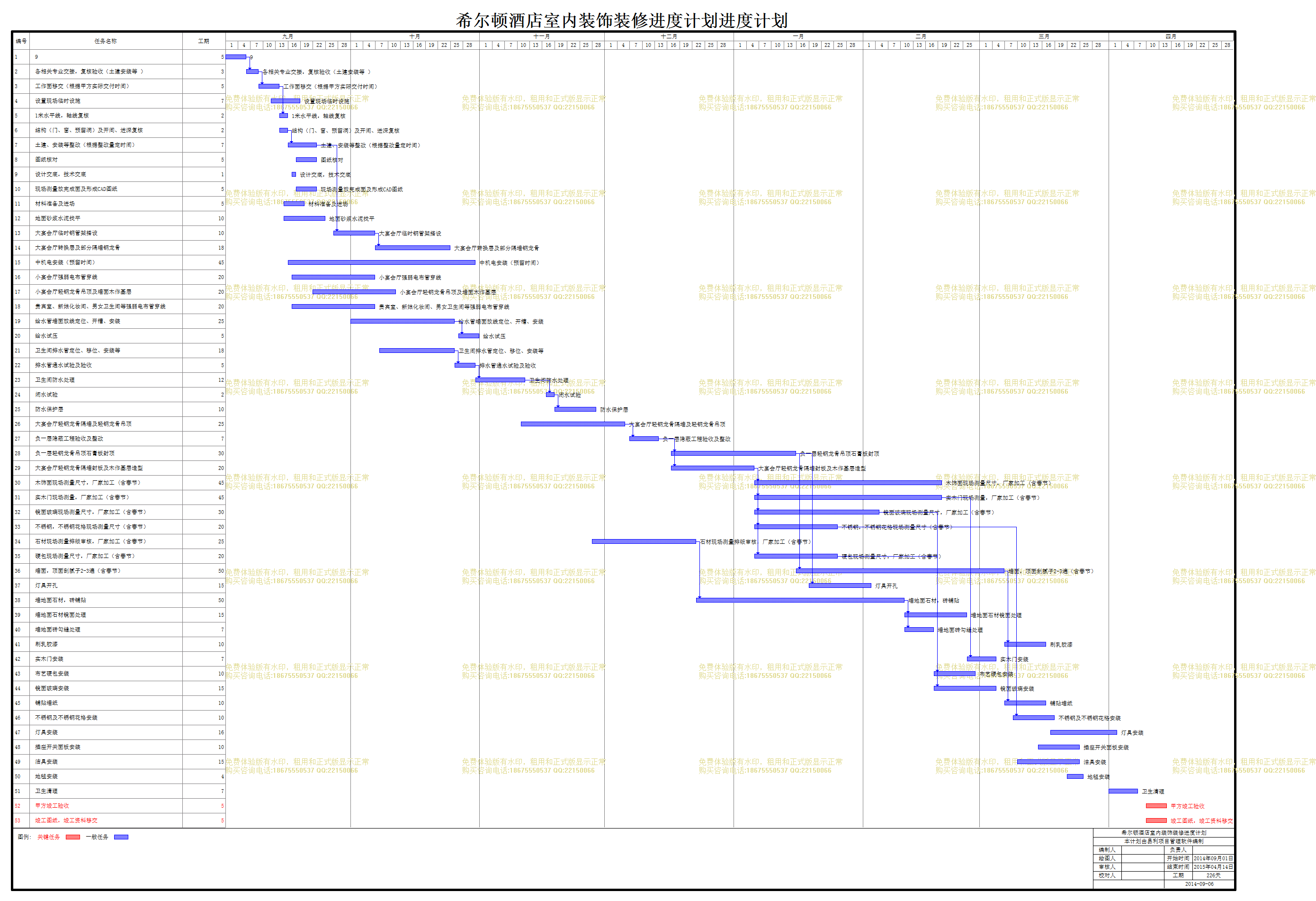Select the 十一月 month header
This screenshot has height=901, width=1316.
[541, 36]
